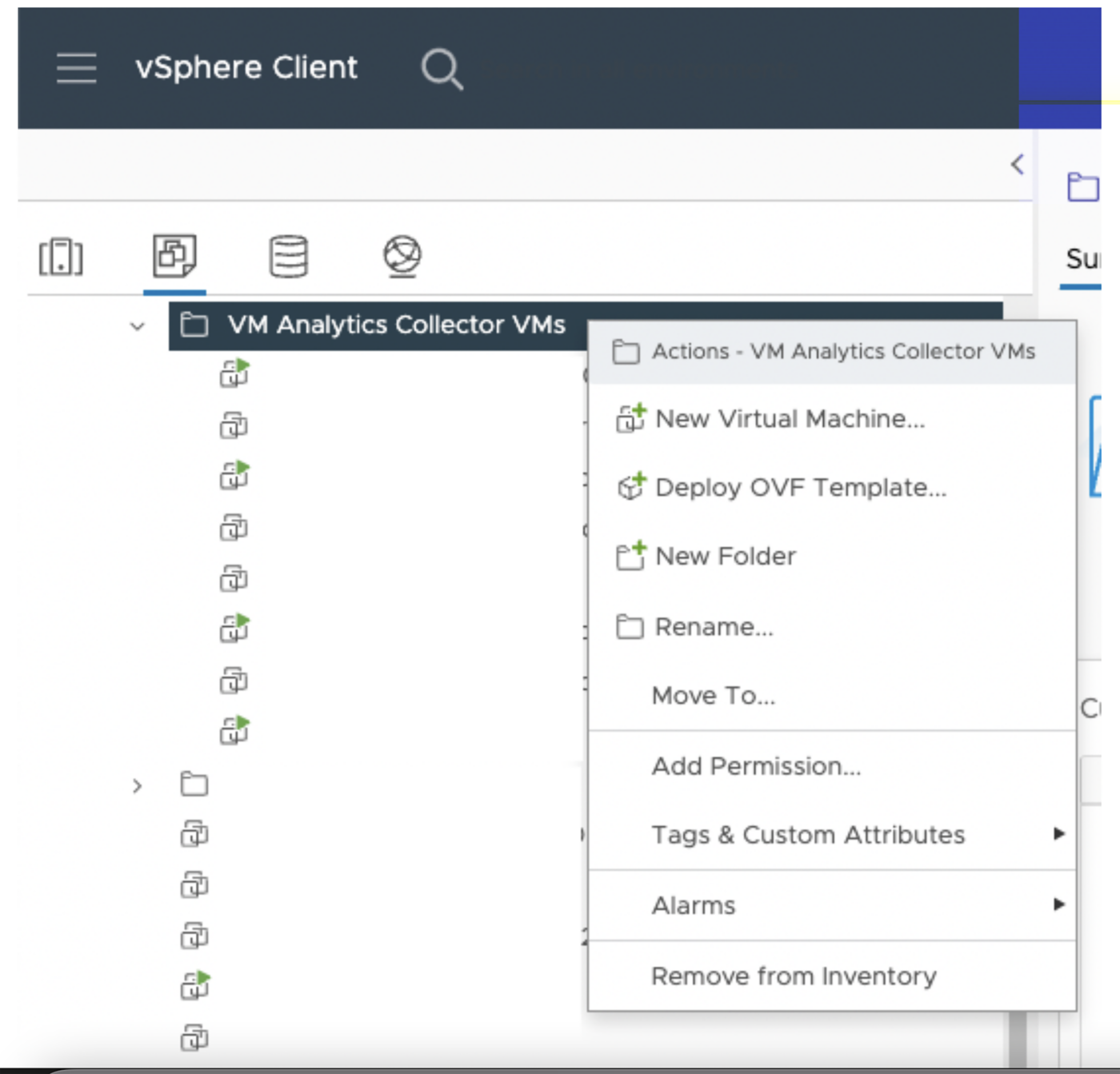The width and height of the screenshot is (1120, 1074).
Task: Open the hamburger navigation menu
Action: [x=77, y=68]
